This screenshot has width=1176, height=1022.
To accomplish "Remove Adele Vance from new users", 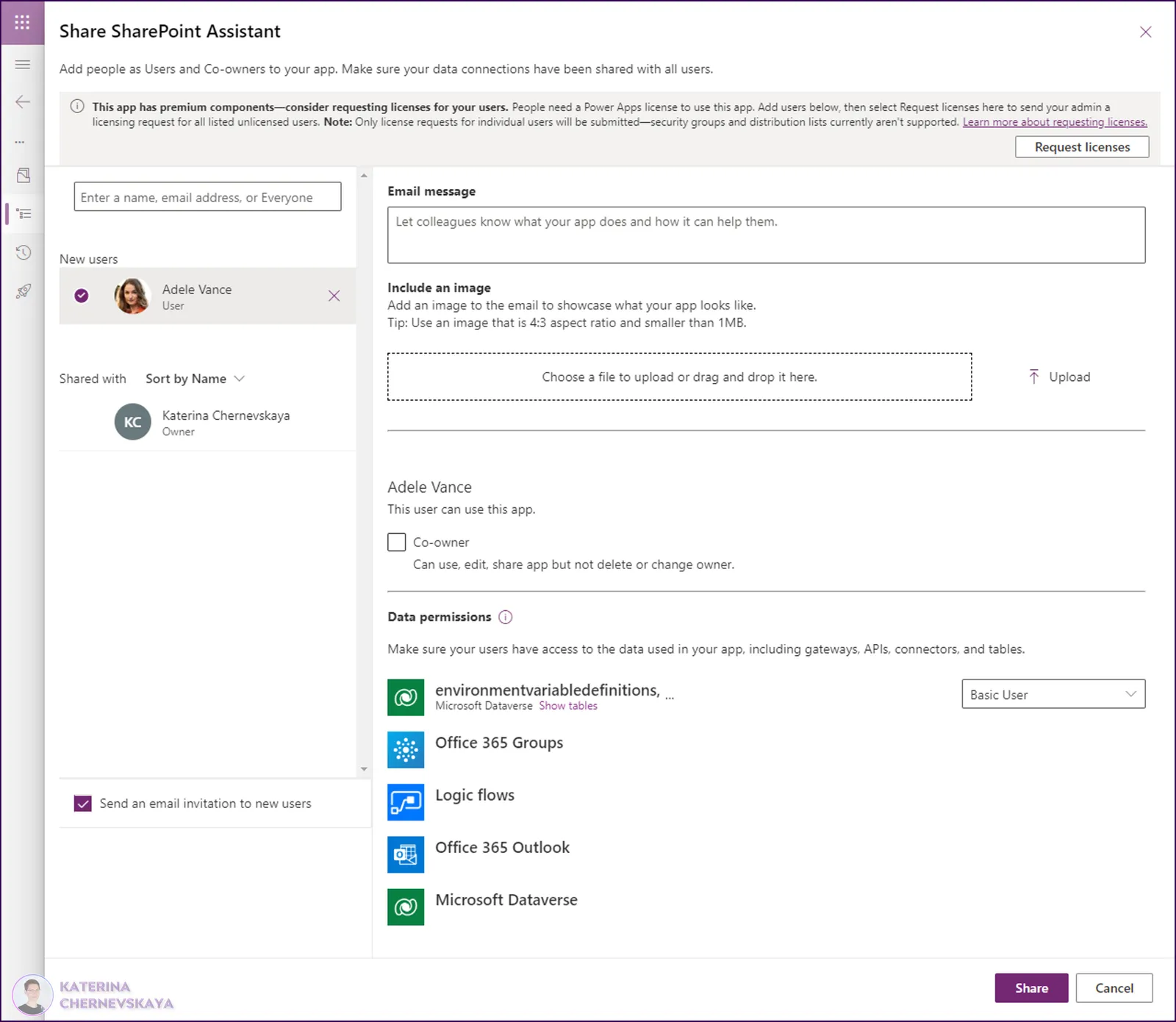I will (334, 296).
